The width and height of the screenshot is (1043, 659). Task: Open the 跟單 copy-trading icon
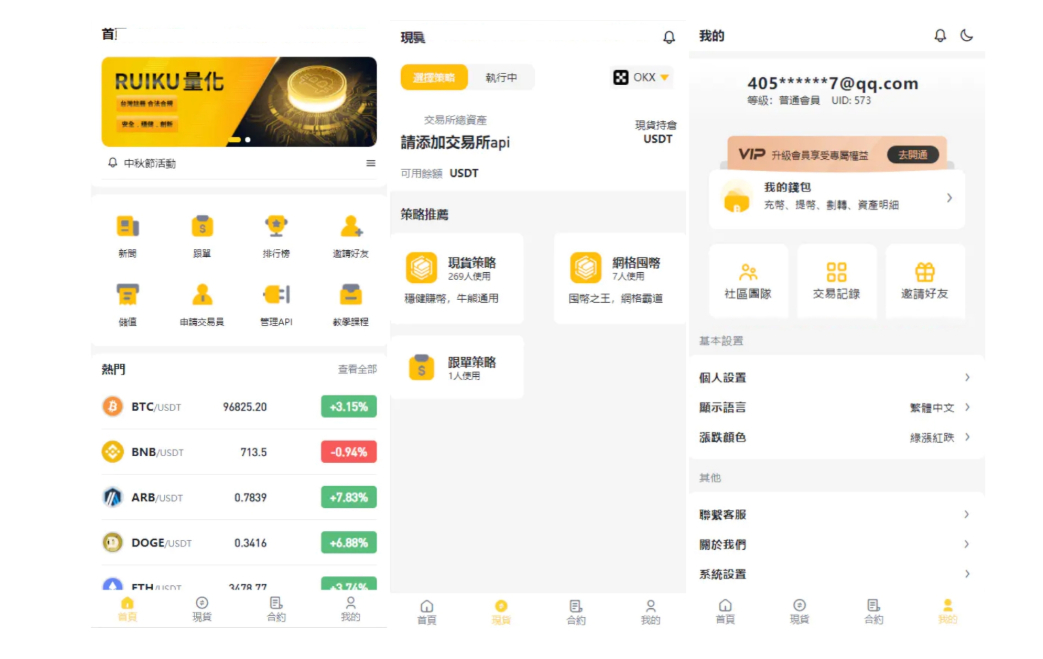(x=202, y=227)
